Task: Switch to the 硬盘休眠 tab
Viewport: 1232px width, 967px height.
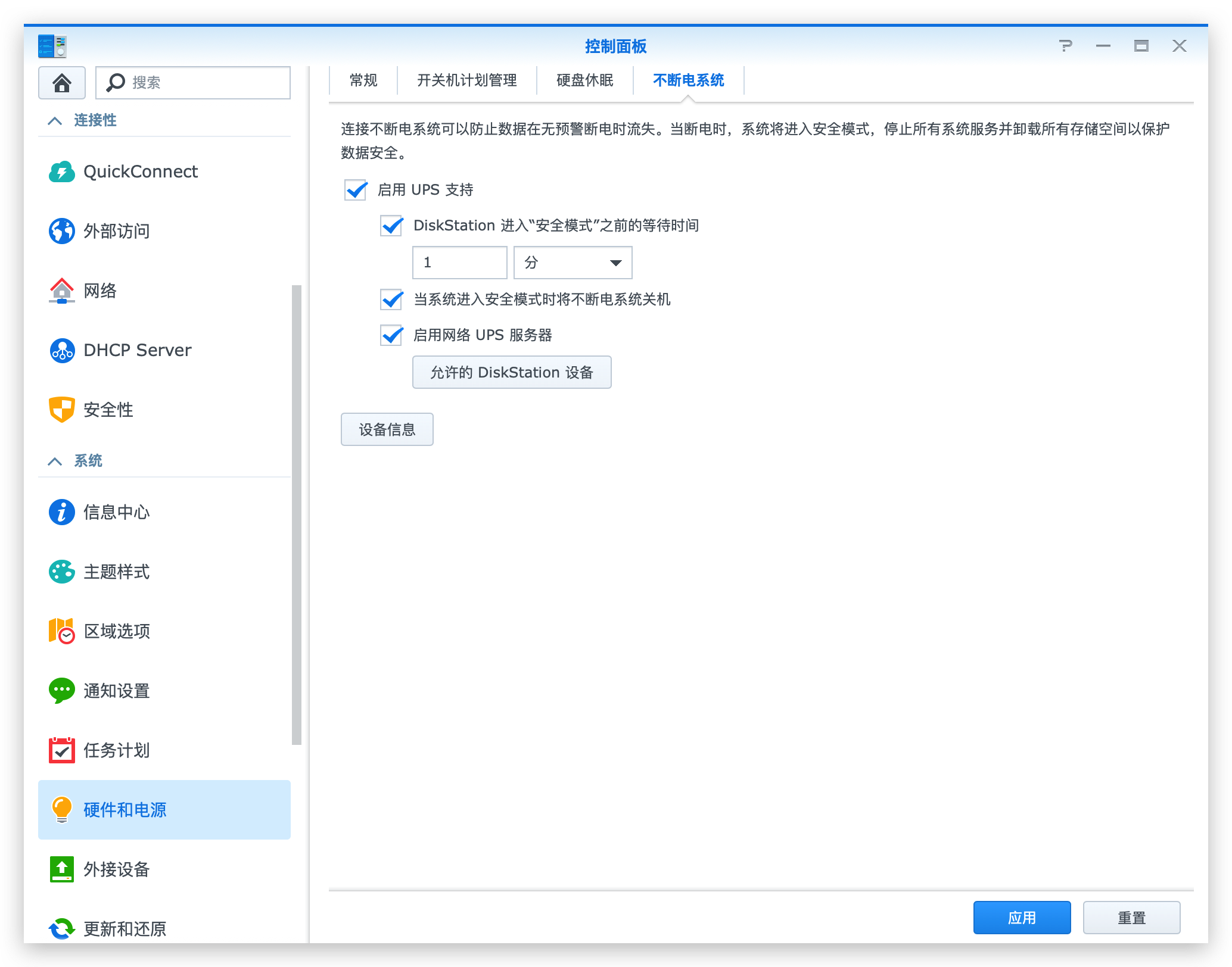Action: (x=584, y=80)
